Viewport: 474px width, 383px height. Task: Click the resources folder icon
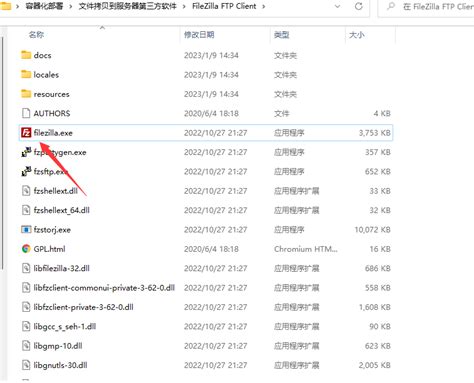click(x=26, y=94)
